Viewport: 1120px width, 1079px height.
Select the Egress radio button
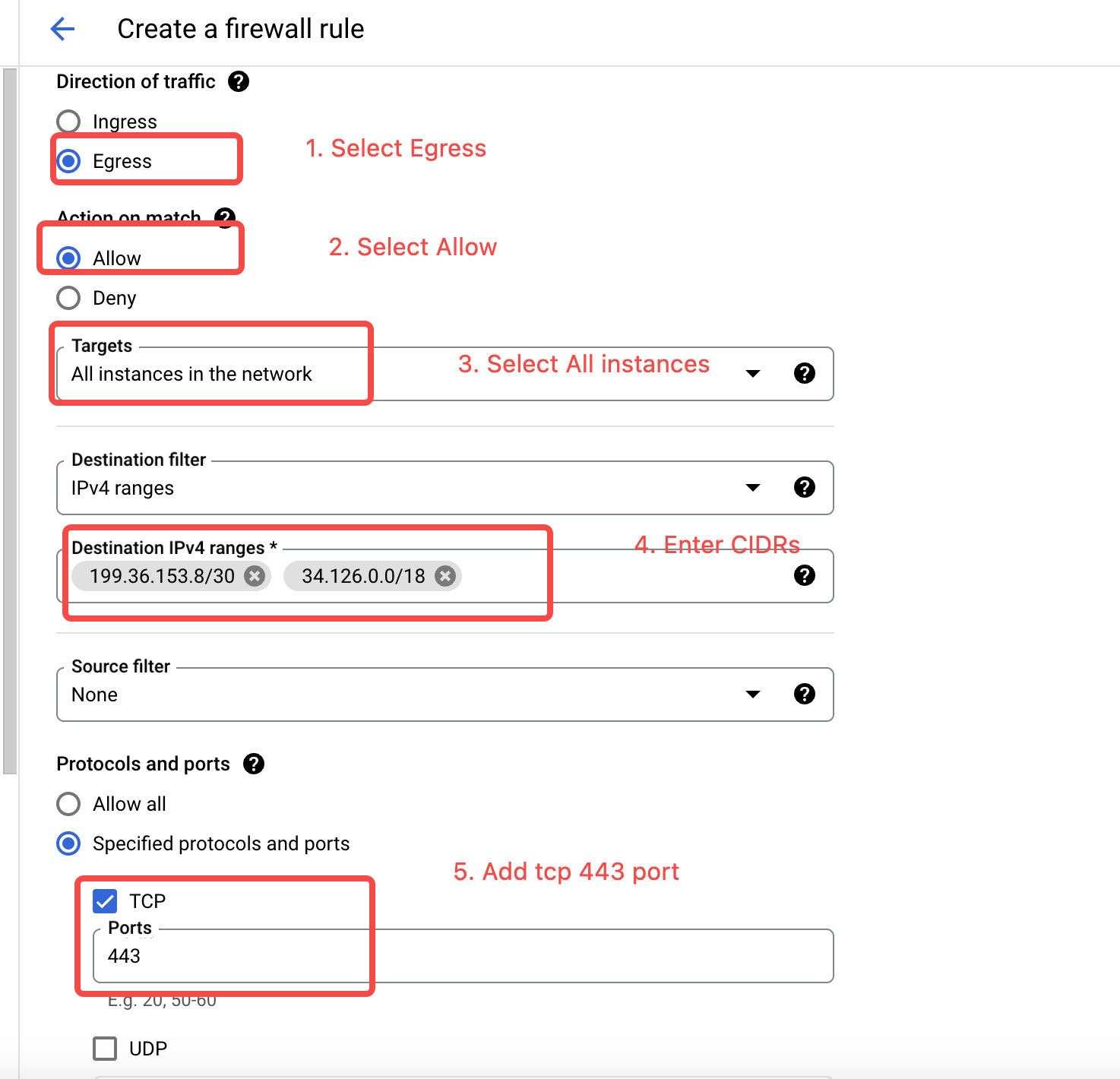click(68, 161)
